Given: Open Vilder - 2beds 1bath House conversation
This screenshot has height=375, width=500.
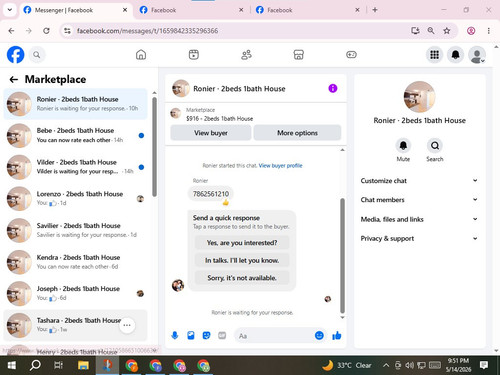Looking at the screenshot, I should coord(75,167).
